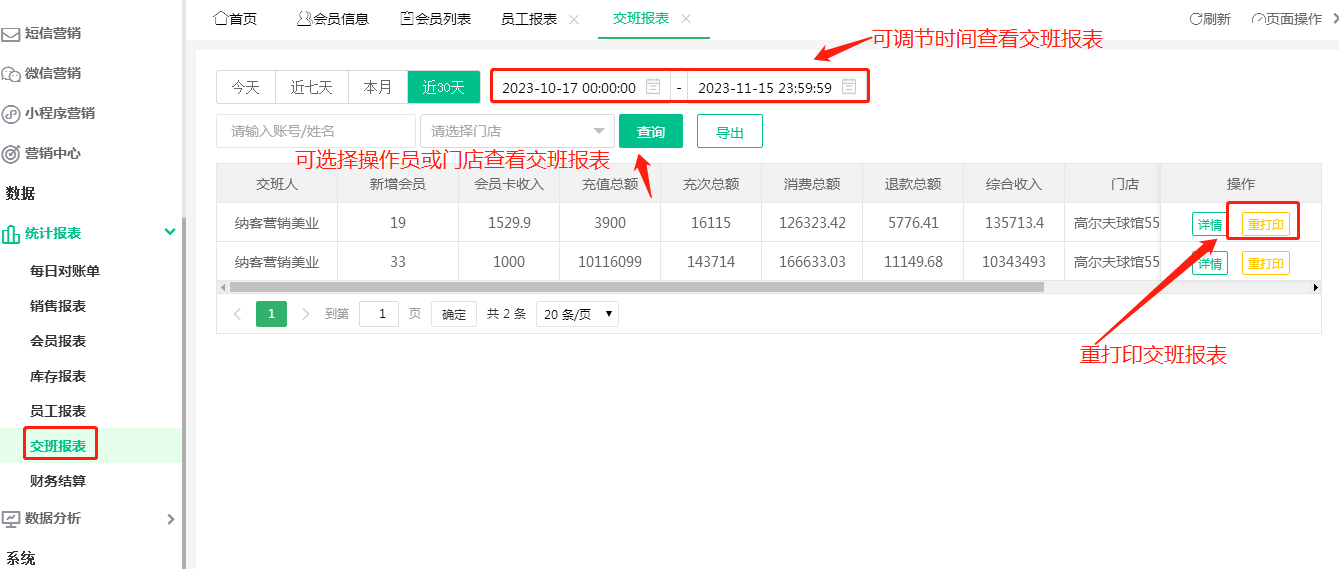Screen dimensions: 1339x569
Task: Close the 员工报表 tab
Action: click(574, 19)
